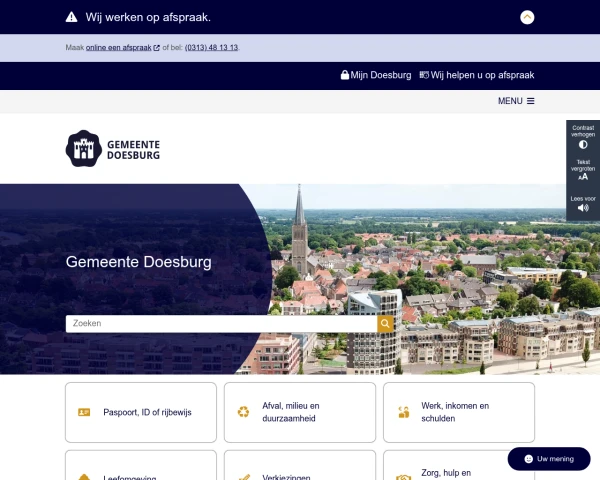Click the recycling icon on the Afval tile
Screen dimensions: 600x480
(243, 412)
